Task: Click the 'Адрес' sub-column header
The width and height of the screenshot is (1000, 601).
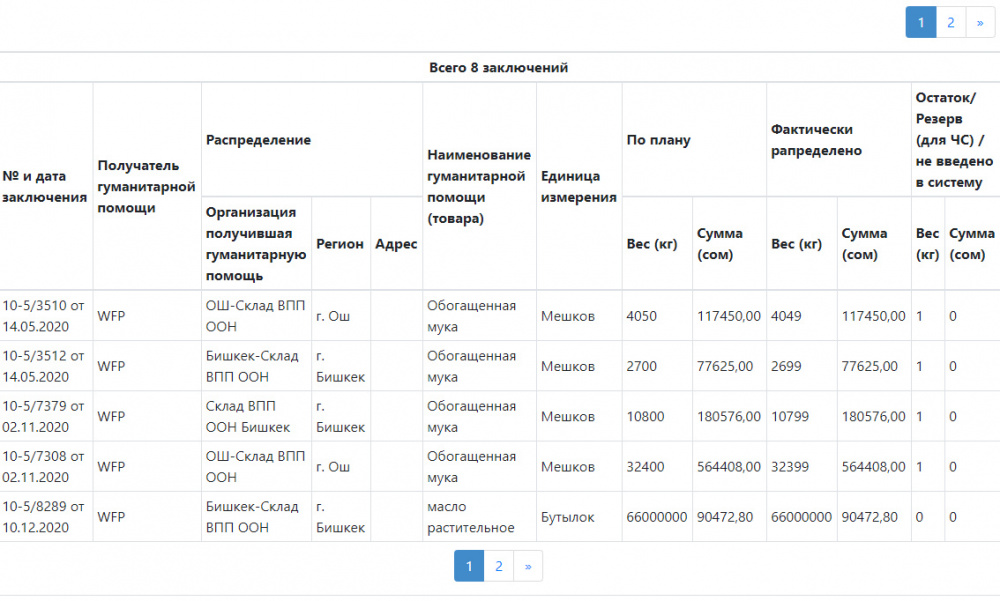Action: point(395,243)
